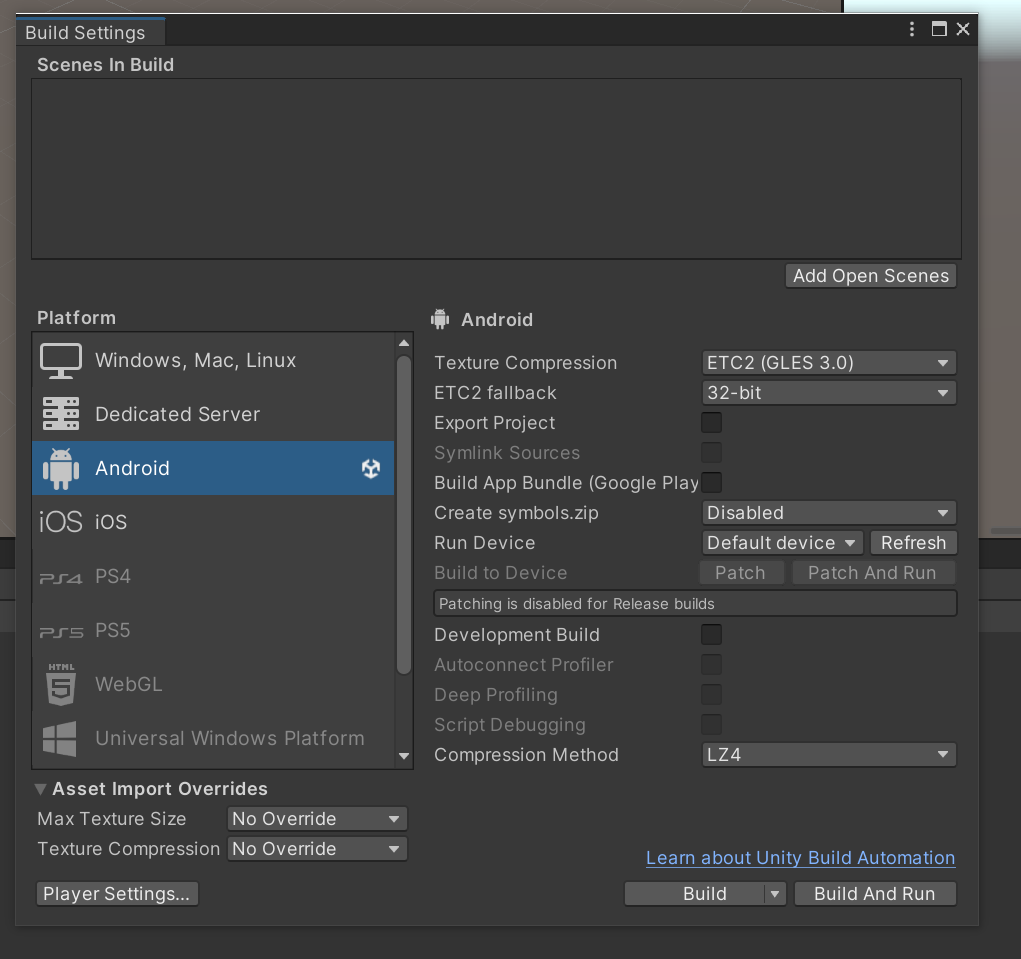1021x959 pixels.
Task: Click the Windows, Mac, Linux monitor icon
Action: tap(61, 361)
